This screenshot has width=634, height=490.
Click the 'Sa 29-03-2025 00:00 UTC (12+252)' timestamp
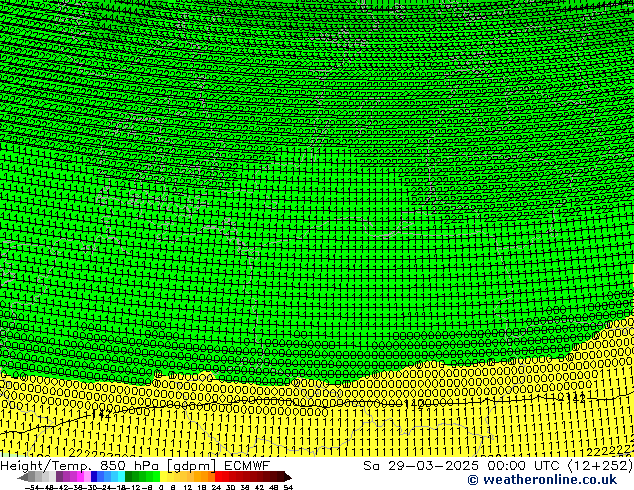(498, 466)
